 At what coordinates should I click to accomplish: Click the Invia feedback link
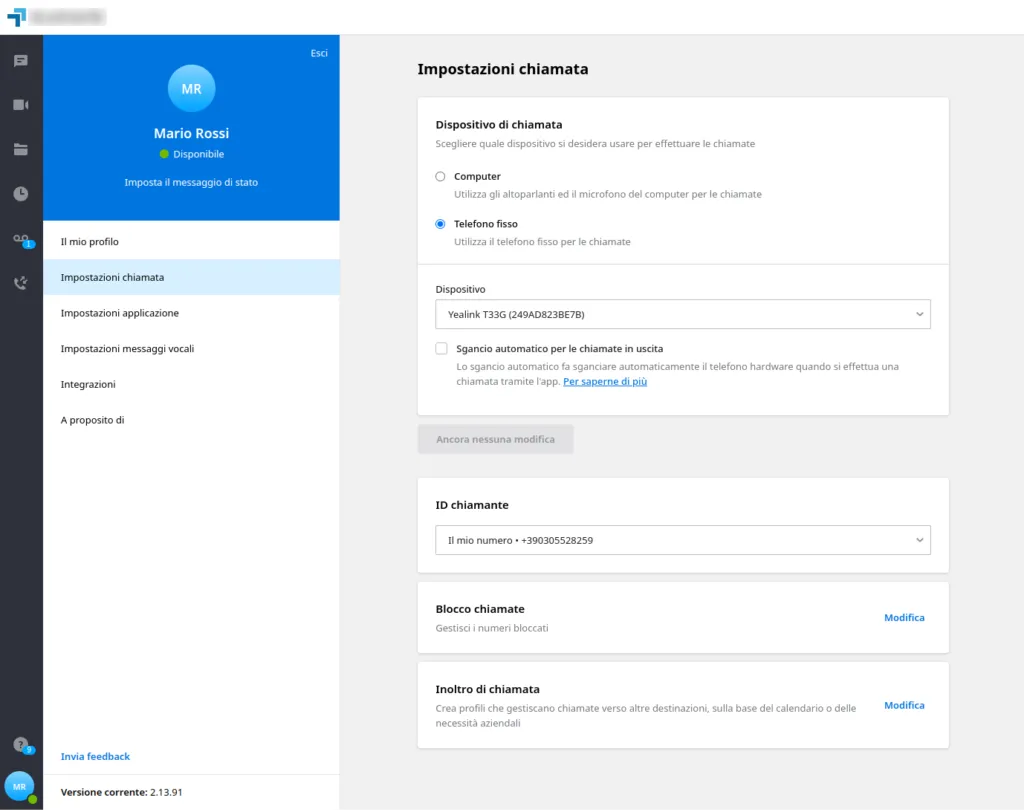[x=95, y=756]
